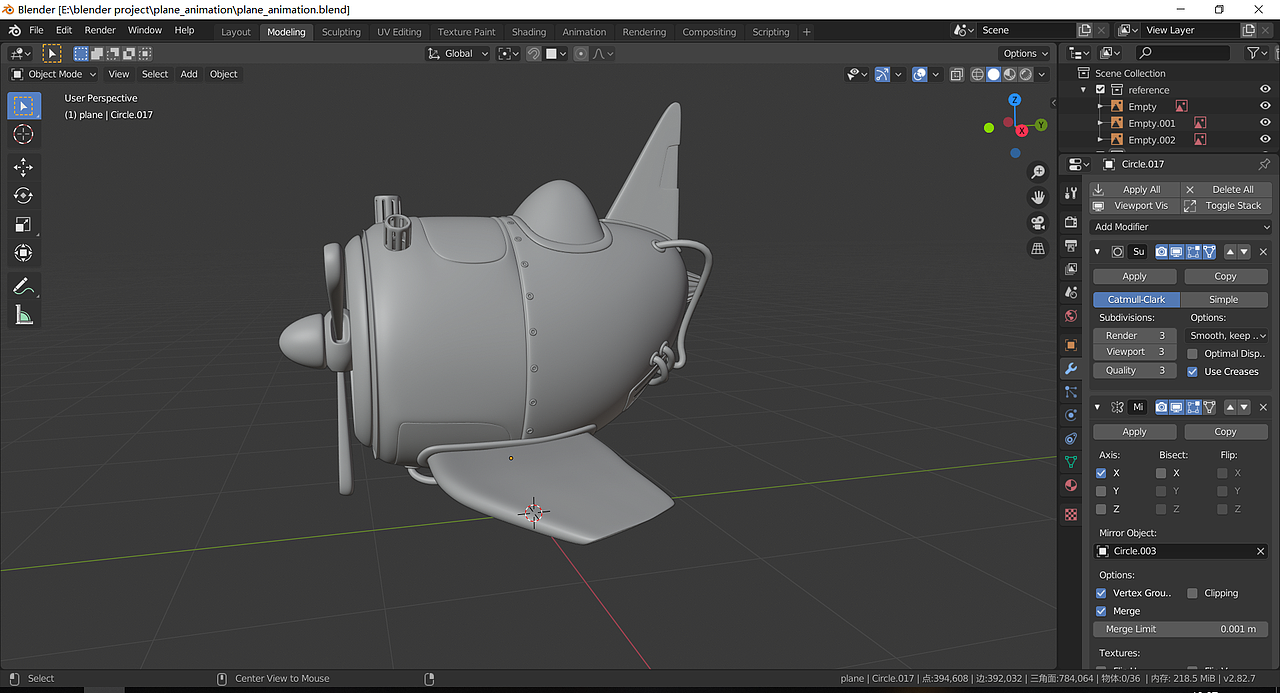Select the Select Box tool in the left toolbar
The width and height of the screenshot is (1280, 693).
(x=24, y=106)
